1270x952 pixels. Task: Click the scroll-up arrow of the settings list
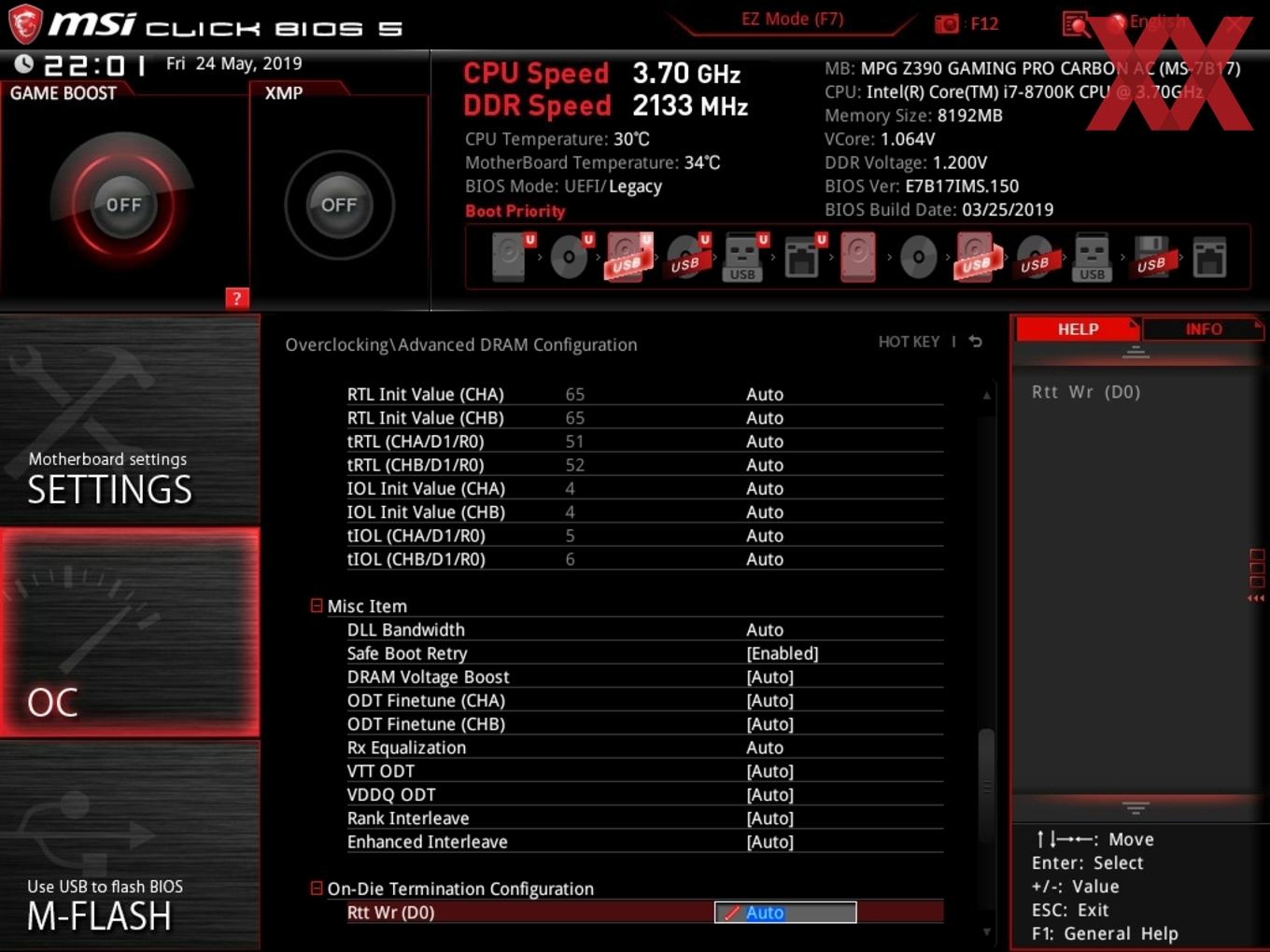click(986, 396)
